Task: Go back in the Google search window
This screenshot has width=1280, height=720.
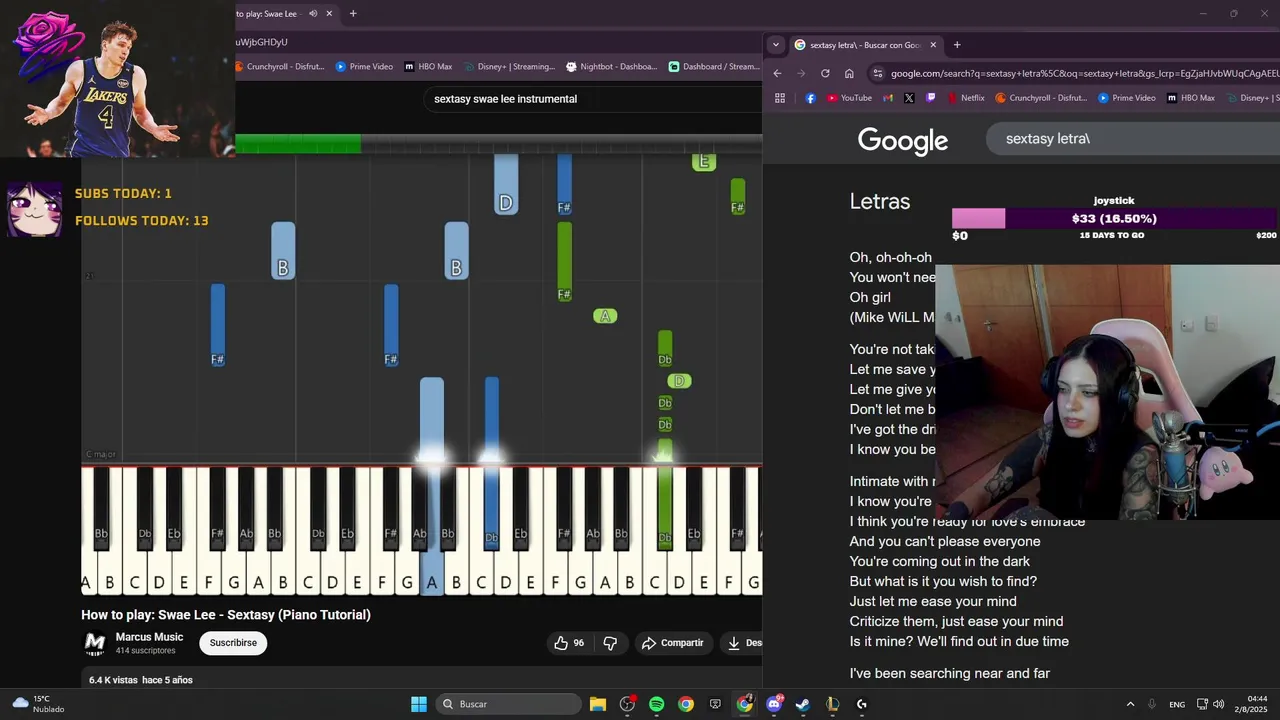Action: point(778,73)
